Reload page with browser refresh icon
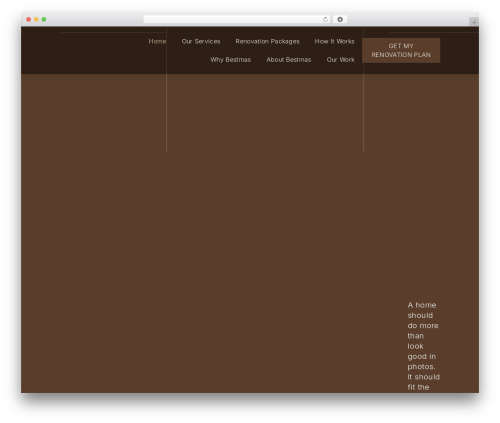 [325, 19]
